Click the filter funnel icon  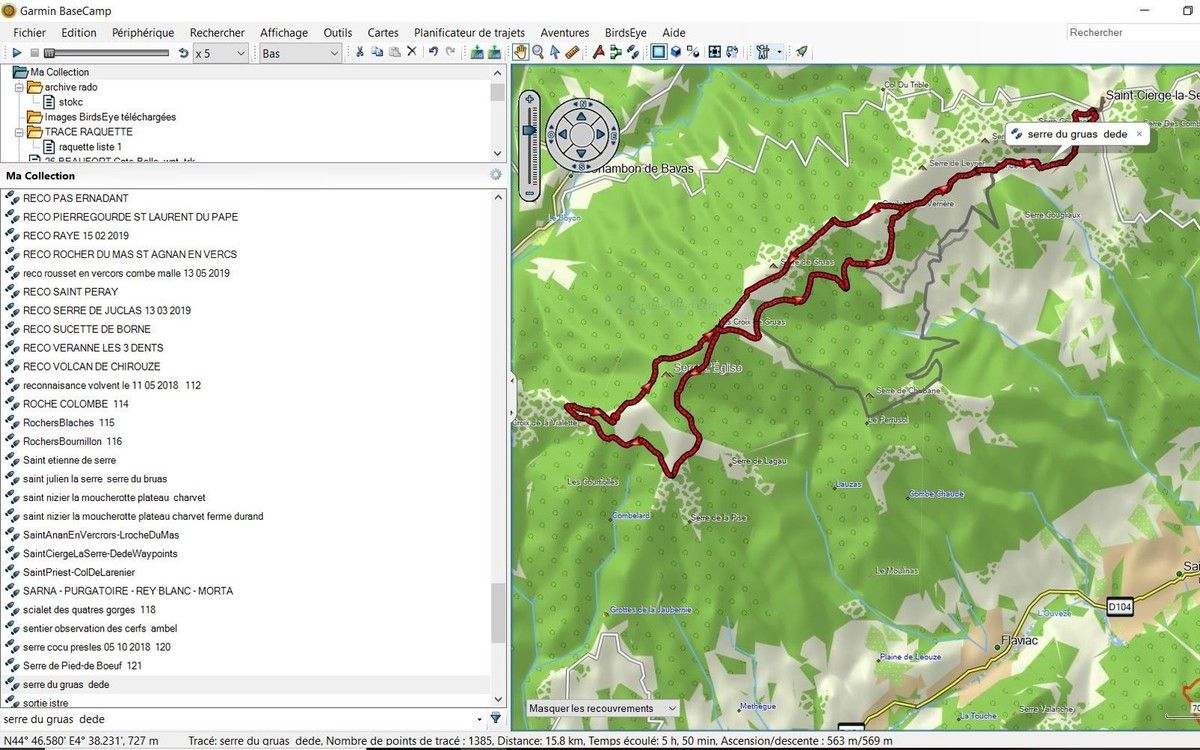495,719
